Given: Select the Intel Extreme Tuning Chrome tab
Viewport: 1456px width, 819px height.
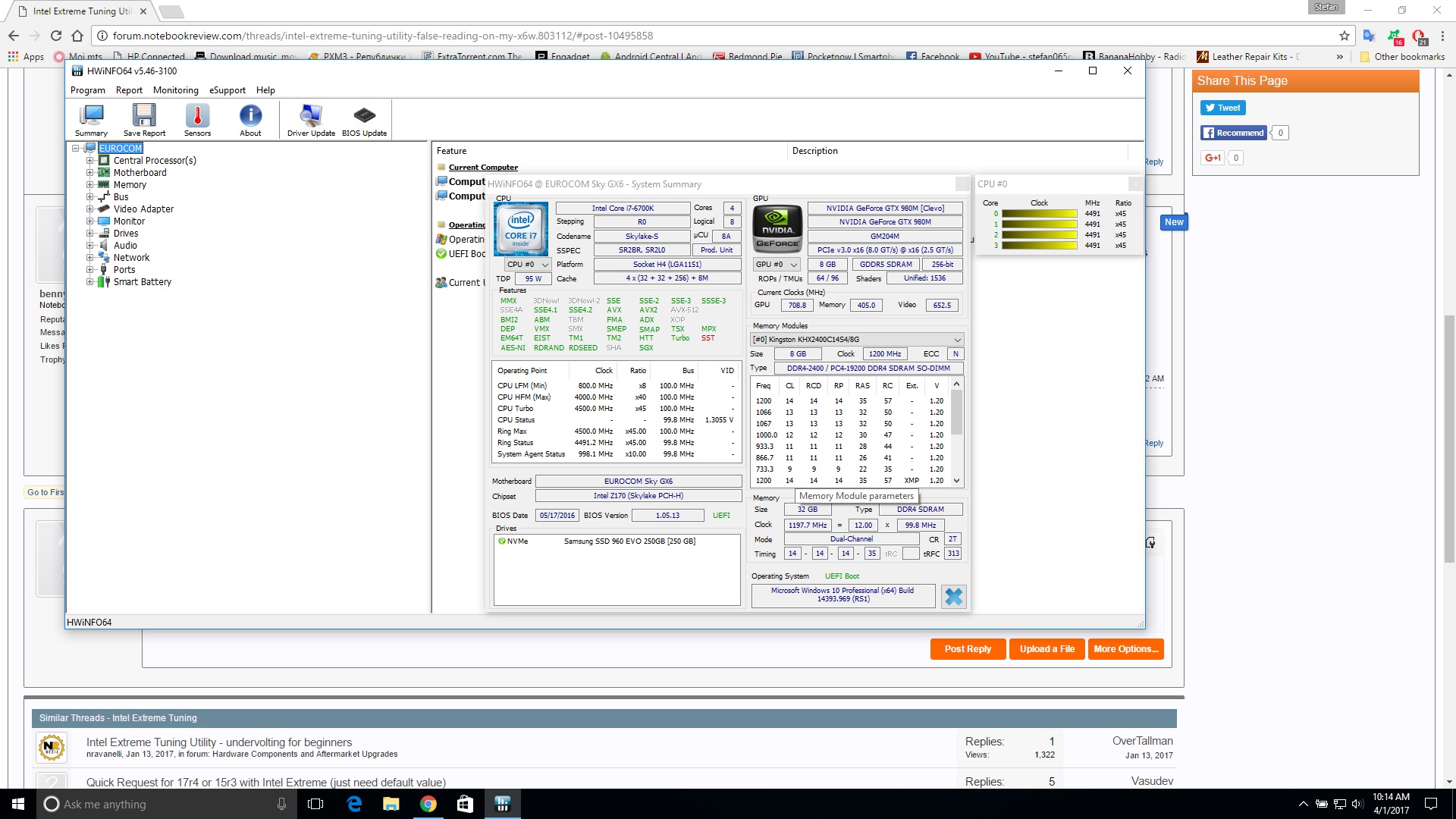Looking at the screenshot, I should click(x=82, y=11).
